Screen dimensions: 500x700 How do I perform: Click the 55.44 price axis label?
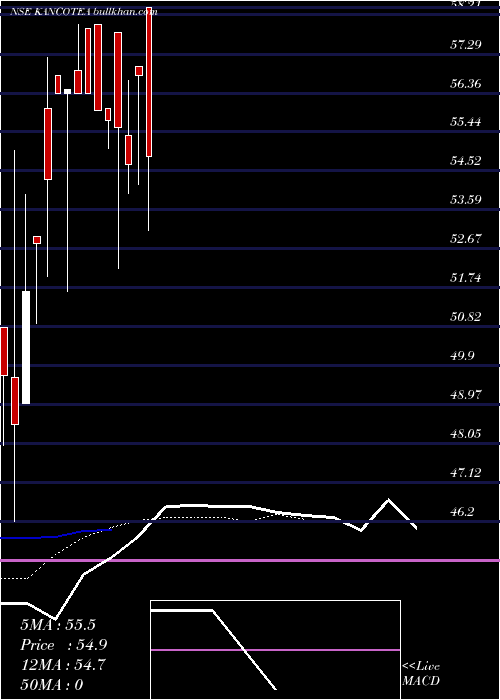(x=466, y=121)
